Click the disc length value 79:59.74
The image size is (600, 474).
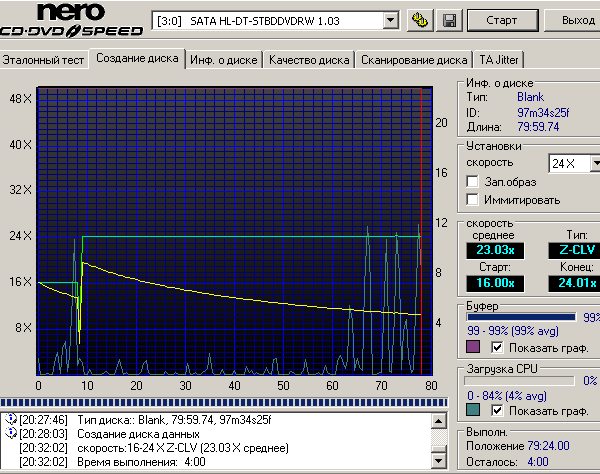(538, 127)
